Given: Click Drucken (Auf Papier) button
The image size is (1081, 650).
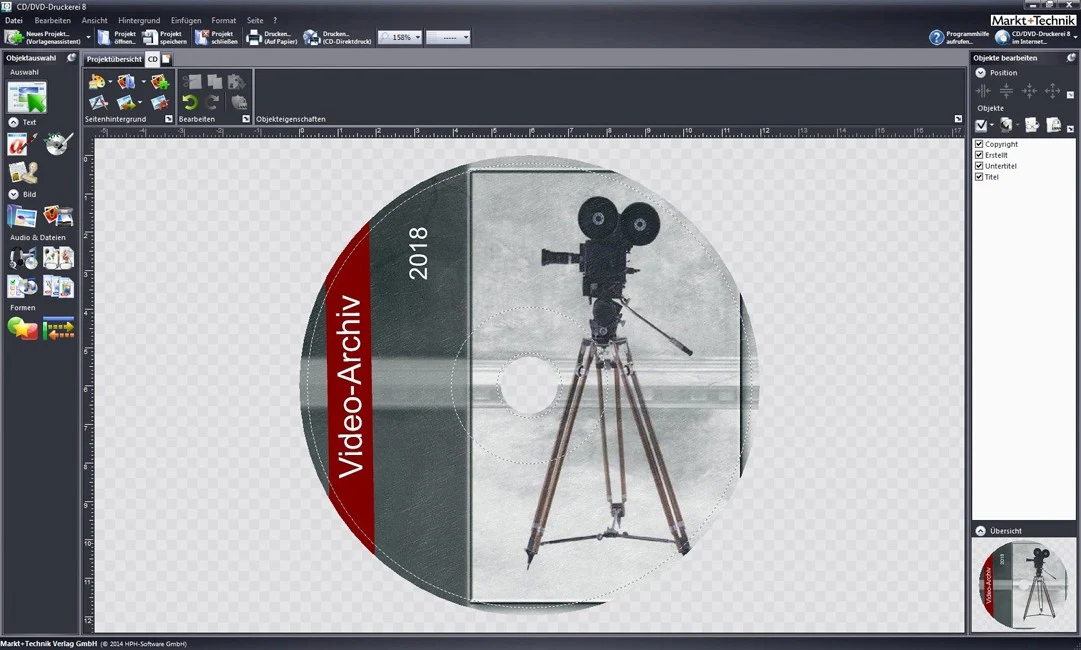Looking at the screenshot, I should (272, 37).
